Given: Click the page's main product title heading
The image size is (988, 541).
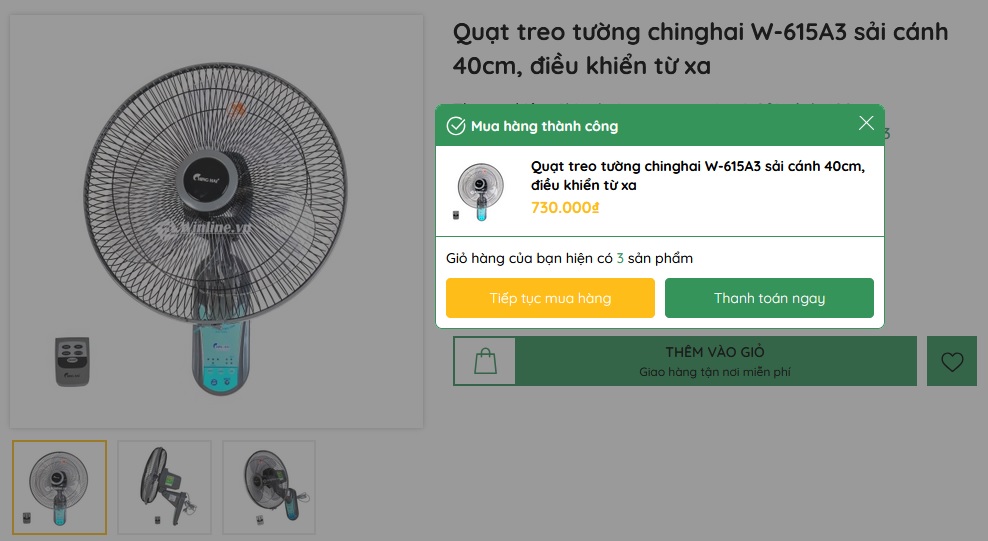Looking at the screenshot, I should pos(700,49).
